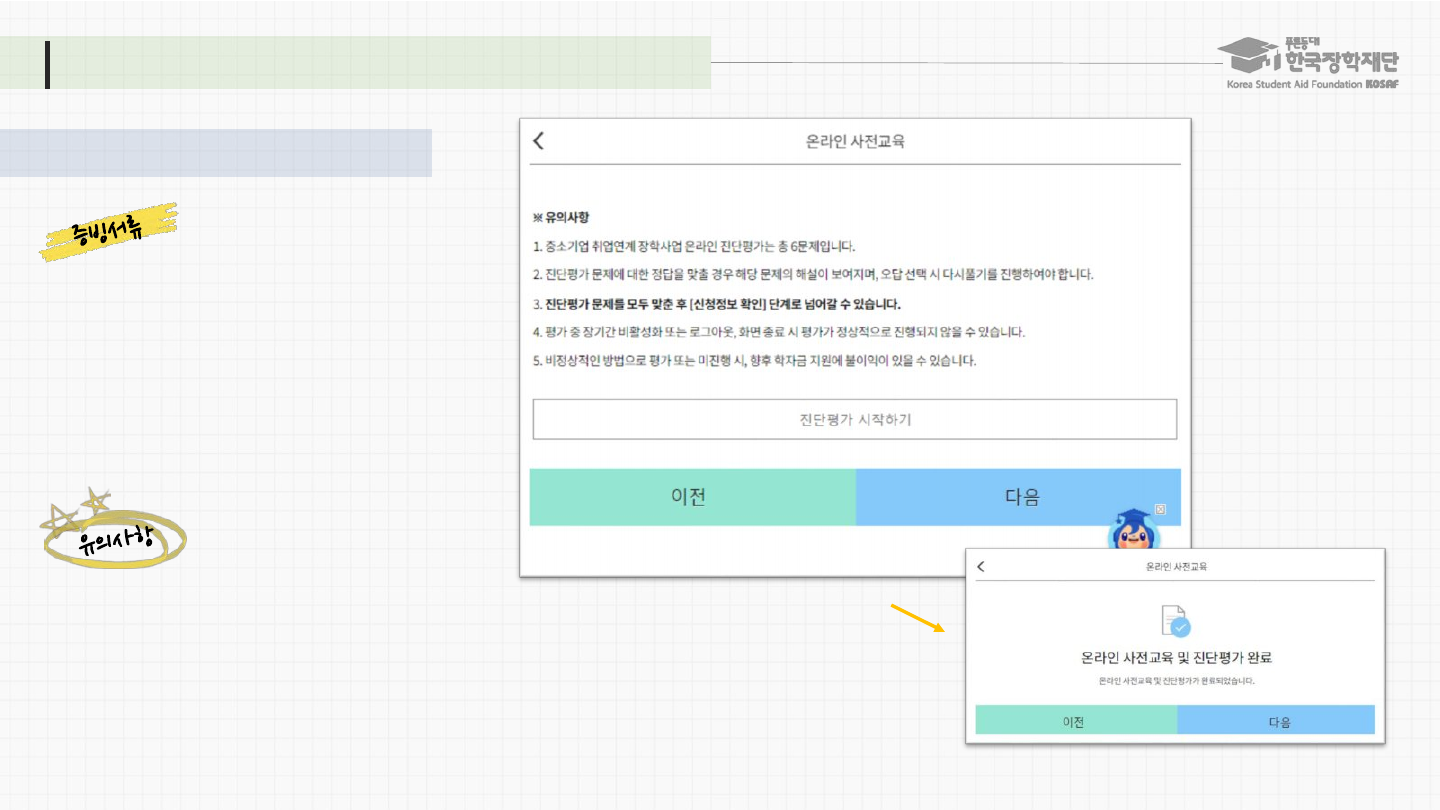Click back chevron in the small completion panel
Viewport: 1440px width, 810px height.
click(x=980, y=567)
